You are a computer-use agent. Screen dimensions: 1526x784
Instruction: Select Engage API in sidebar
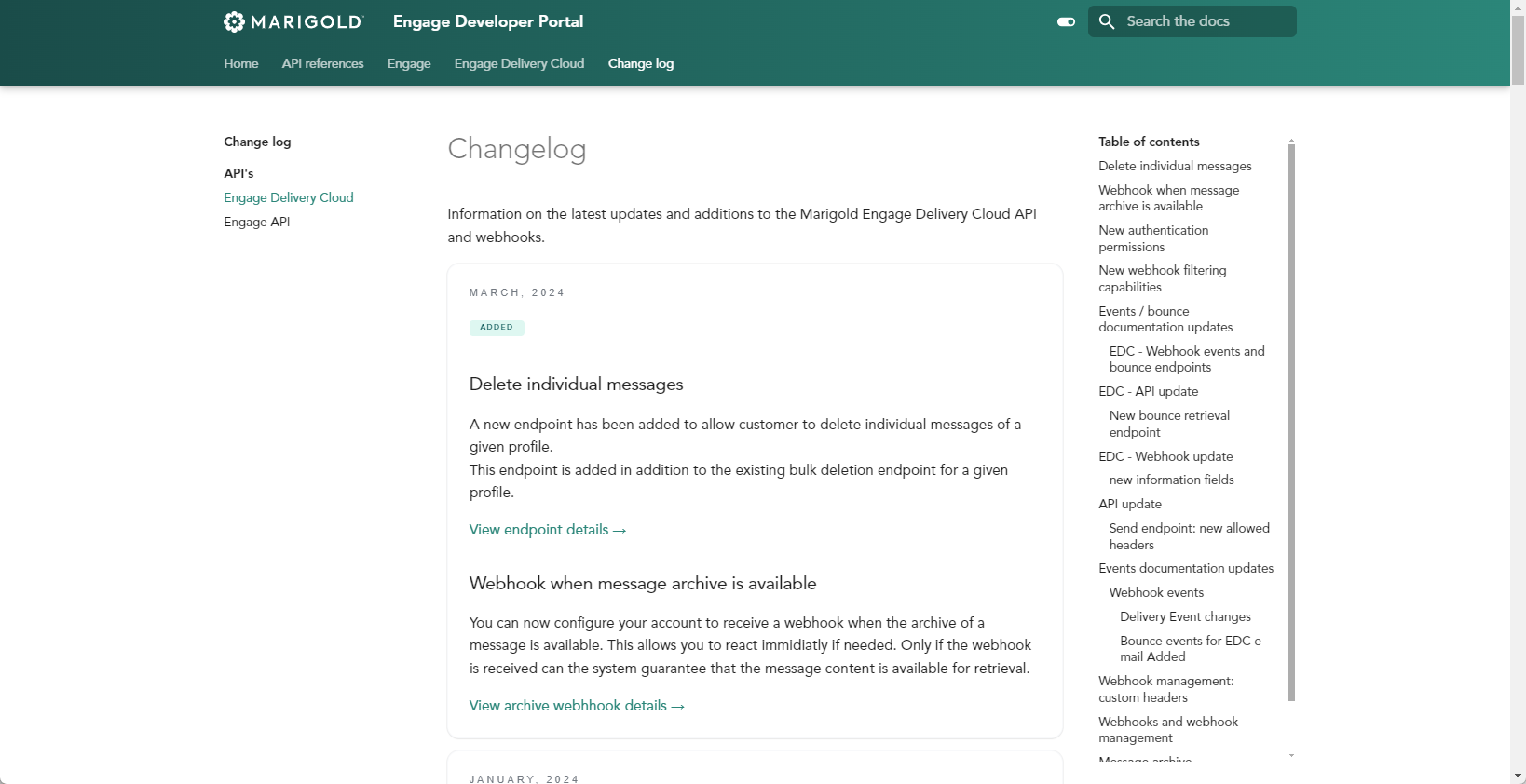tap(257, 222)
